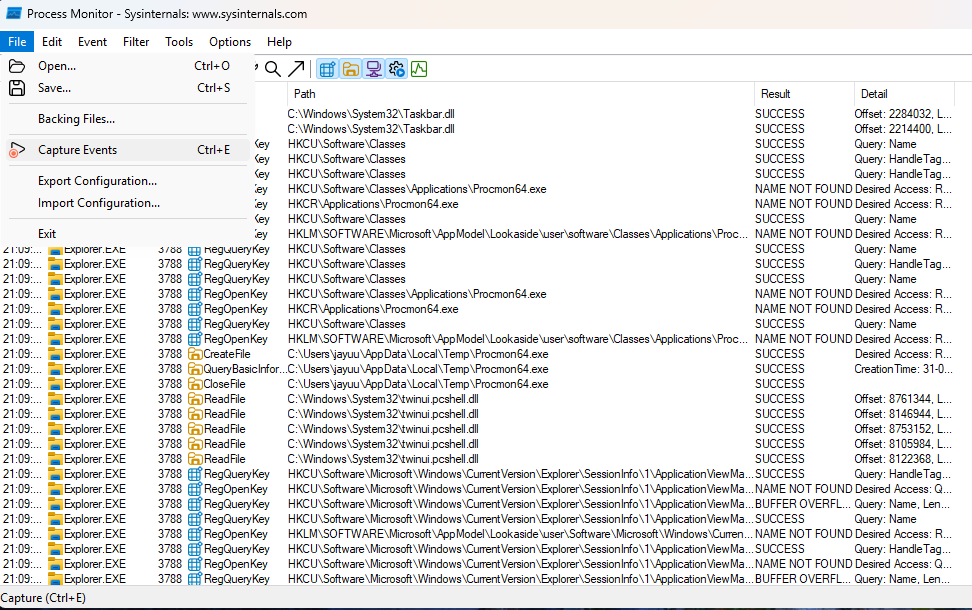Click ReadFile icon in Offset 8761344 row

[195, 399]
